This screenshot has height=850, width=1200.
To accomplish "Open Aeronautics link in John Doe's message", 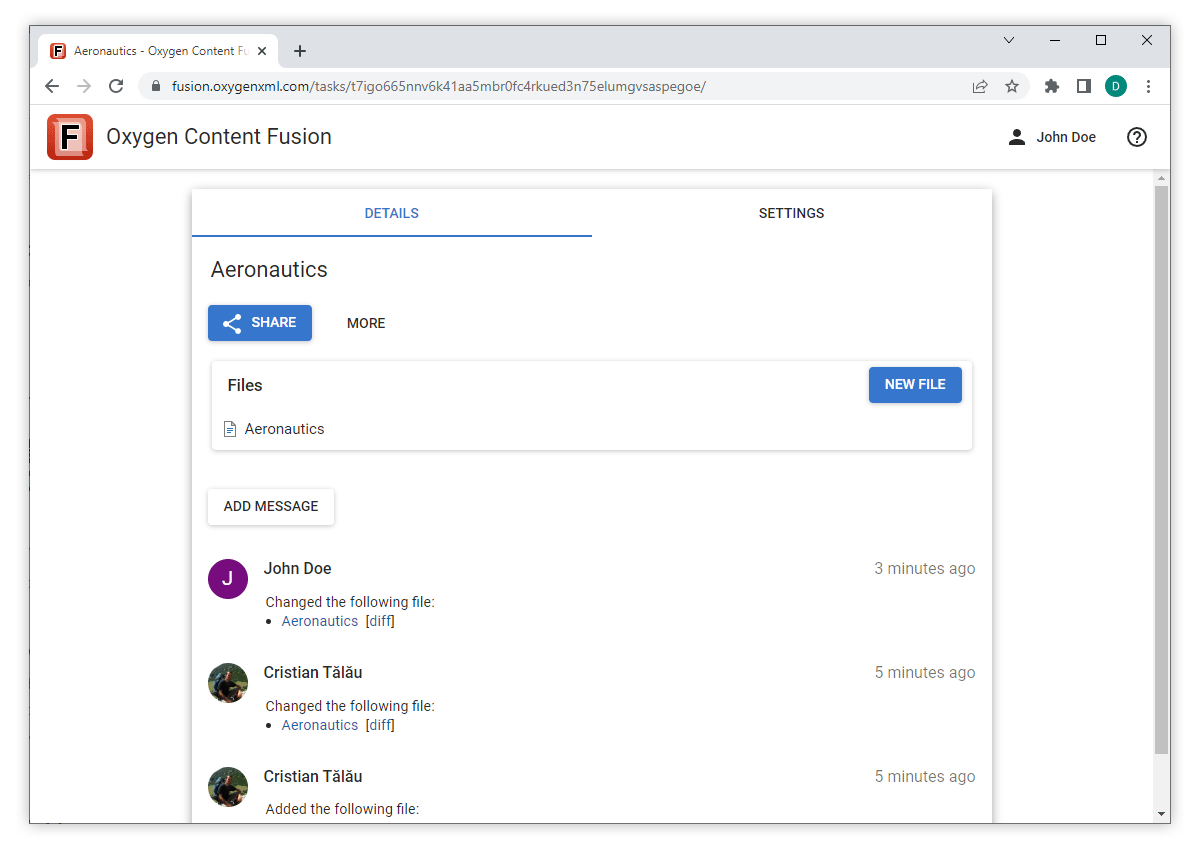I will [x=320, y=621].
